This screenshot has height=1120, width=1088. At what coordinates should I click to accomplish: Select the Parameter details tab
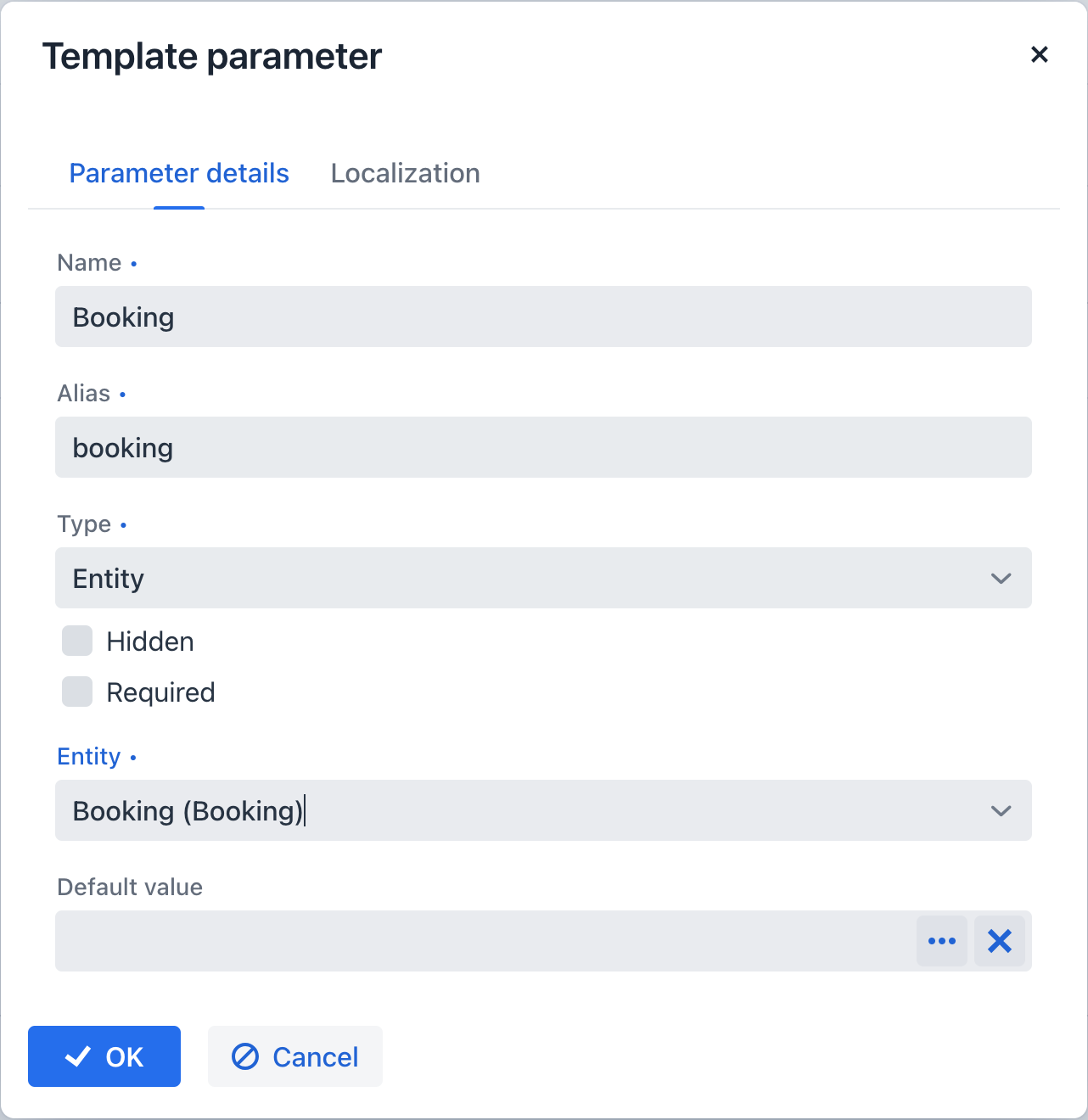[179, 173]
